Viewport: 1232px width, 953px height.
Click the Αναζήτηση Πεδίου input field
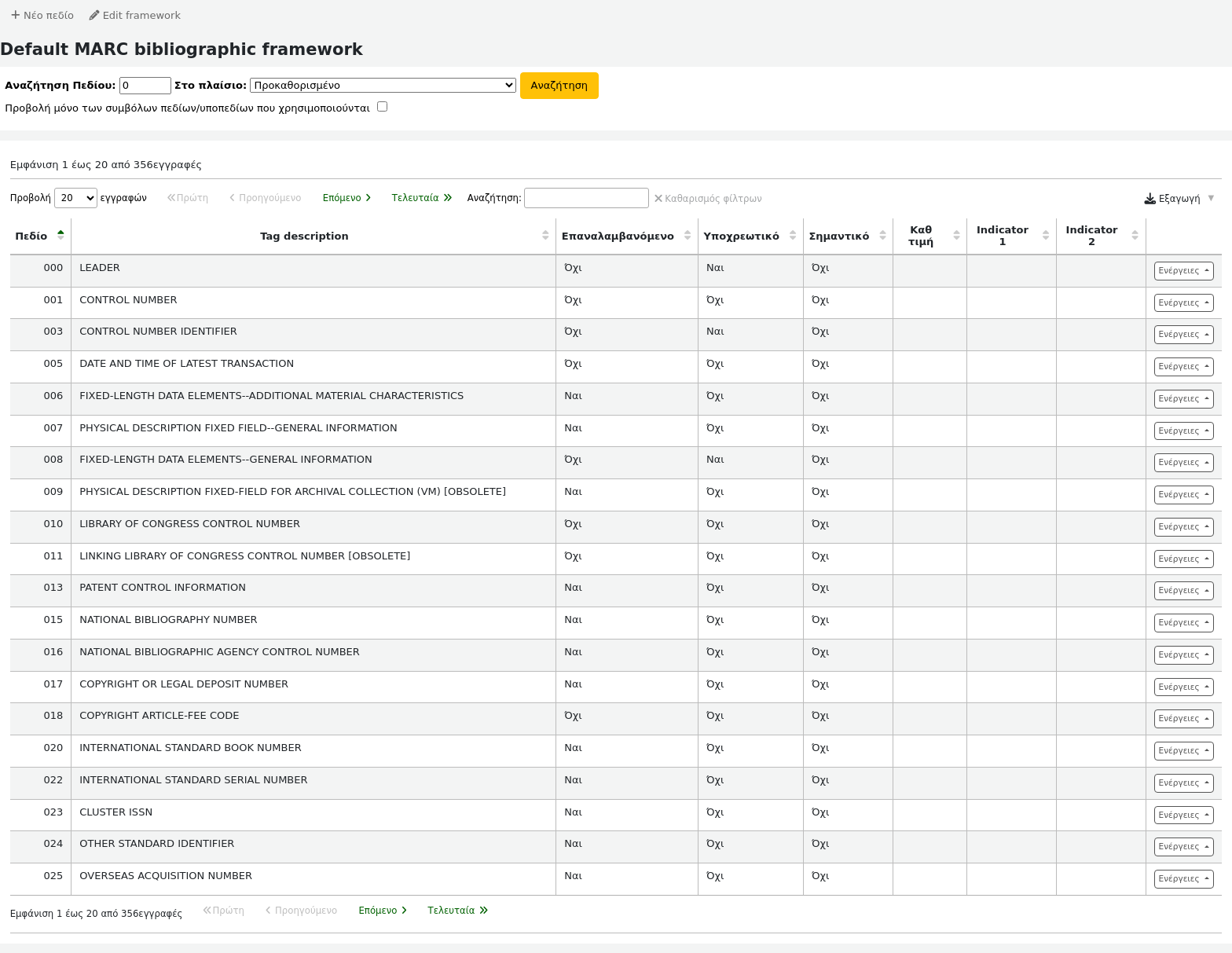[145, 86]
